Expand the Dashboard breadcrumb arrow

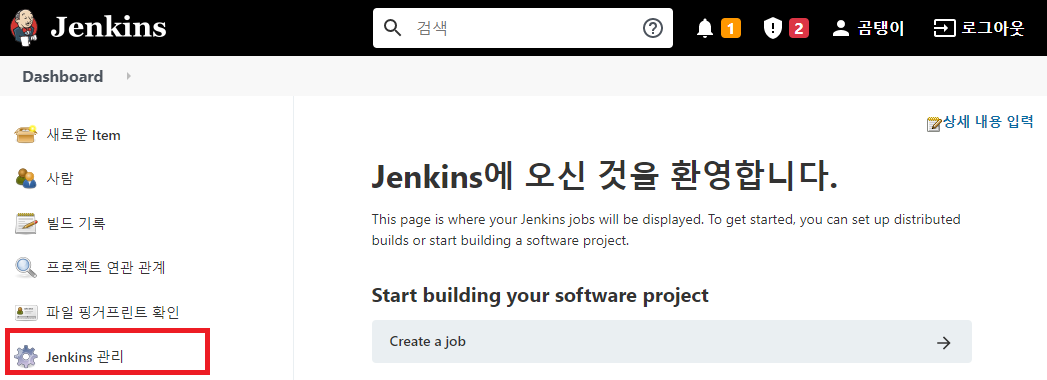pos(128,76)
